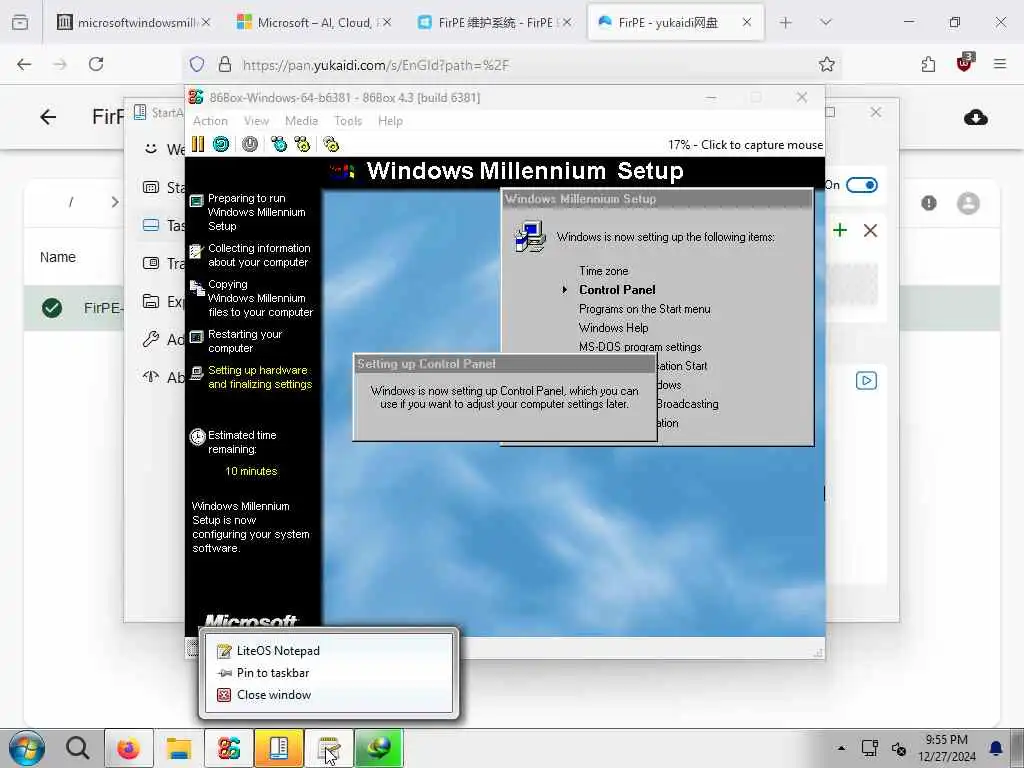The width and height of the screenshot is (1024, 768).
Task: Click the tracking protection shield icon
Action: 197,64
